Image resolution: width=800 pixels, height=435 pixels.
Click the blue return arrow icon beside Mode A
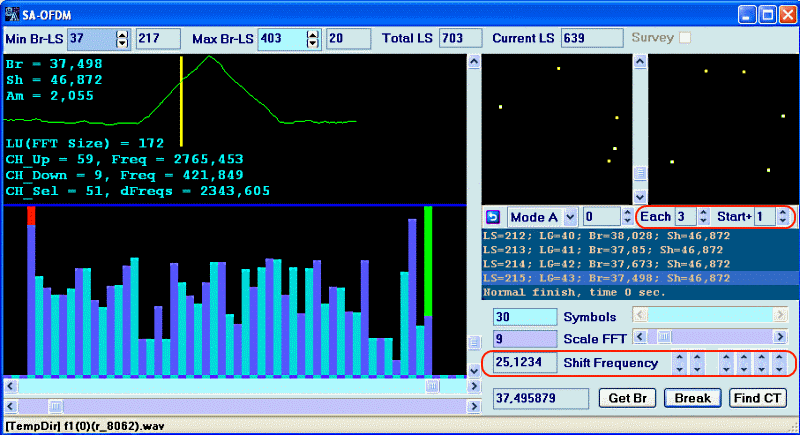pos(492,216)
